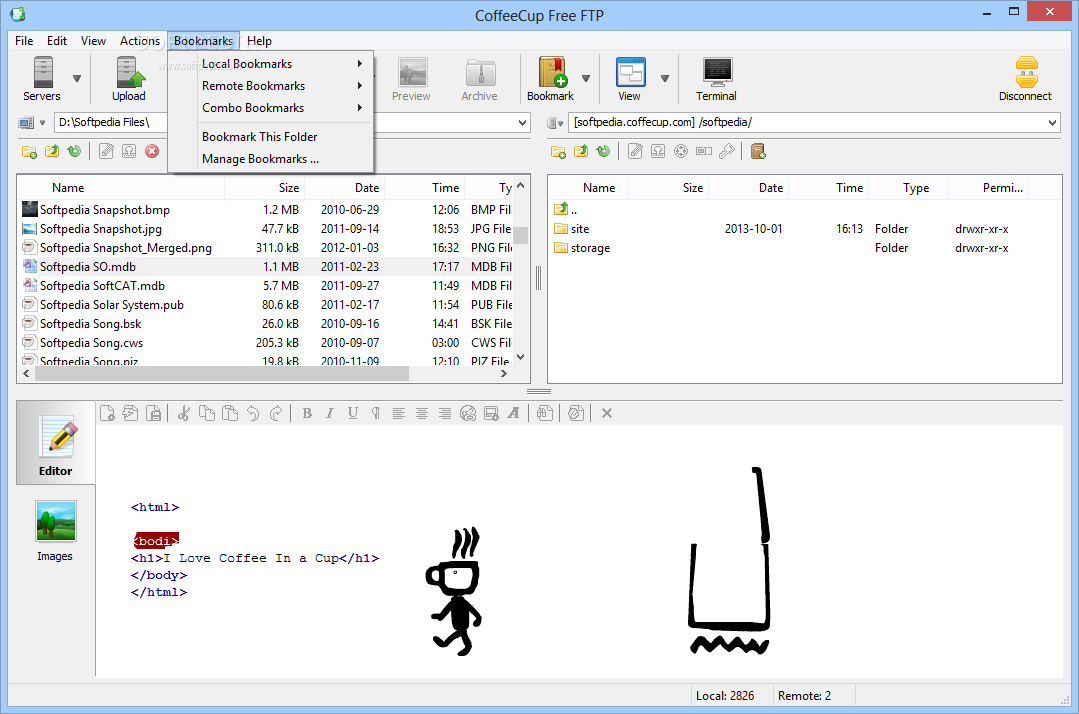
Task: Click the Disconnect icon
Action: [x=1025, y=78]
